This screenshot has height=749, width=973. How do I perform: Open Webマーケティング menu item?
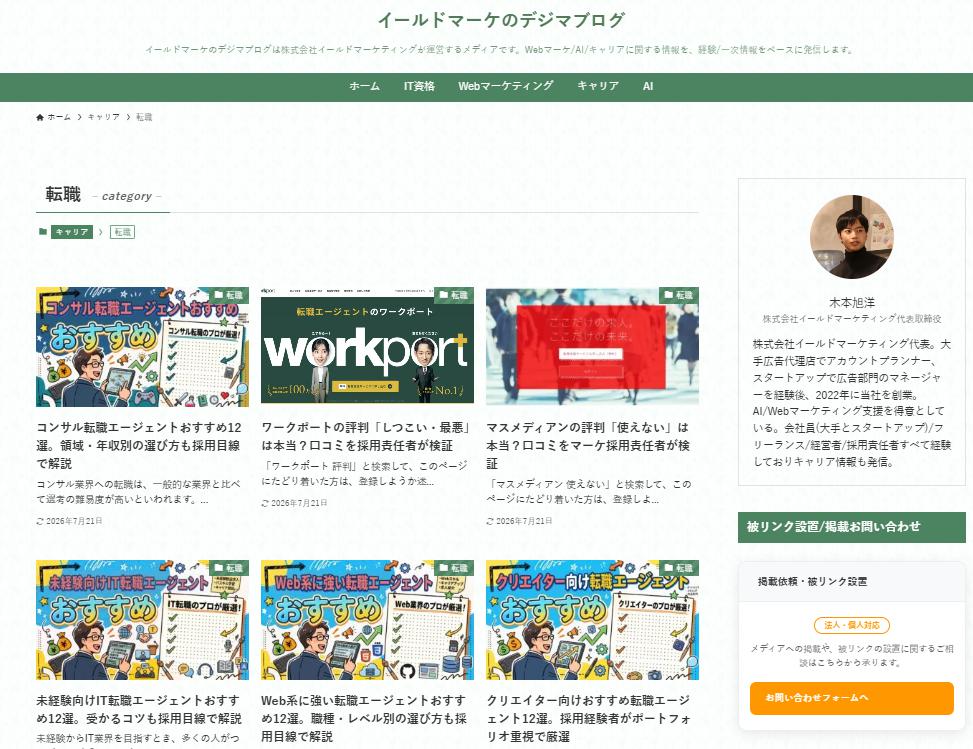click(506, 87)
